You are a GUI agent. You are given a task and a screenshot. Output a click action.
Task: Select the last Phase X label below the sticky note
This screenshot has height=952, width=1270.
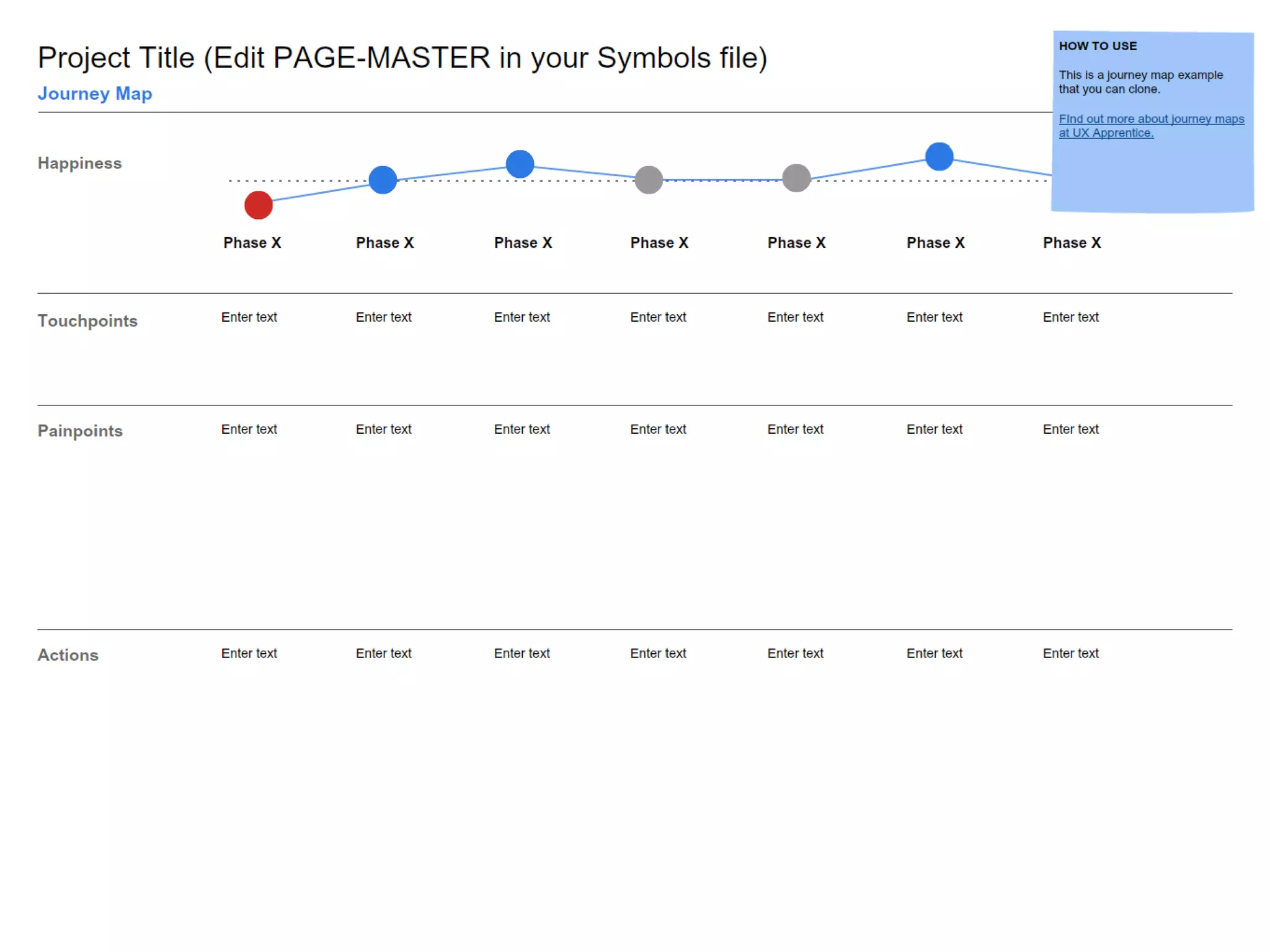pos(1072,243)
